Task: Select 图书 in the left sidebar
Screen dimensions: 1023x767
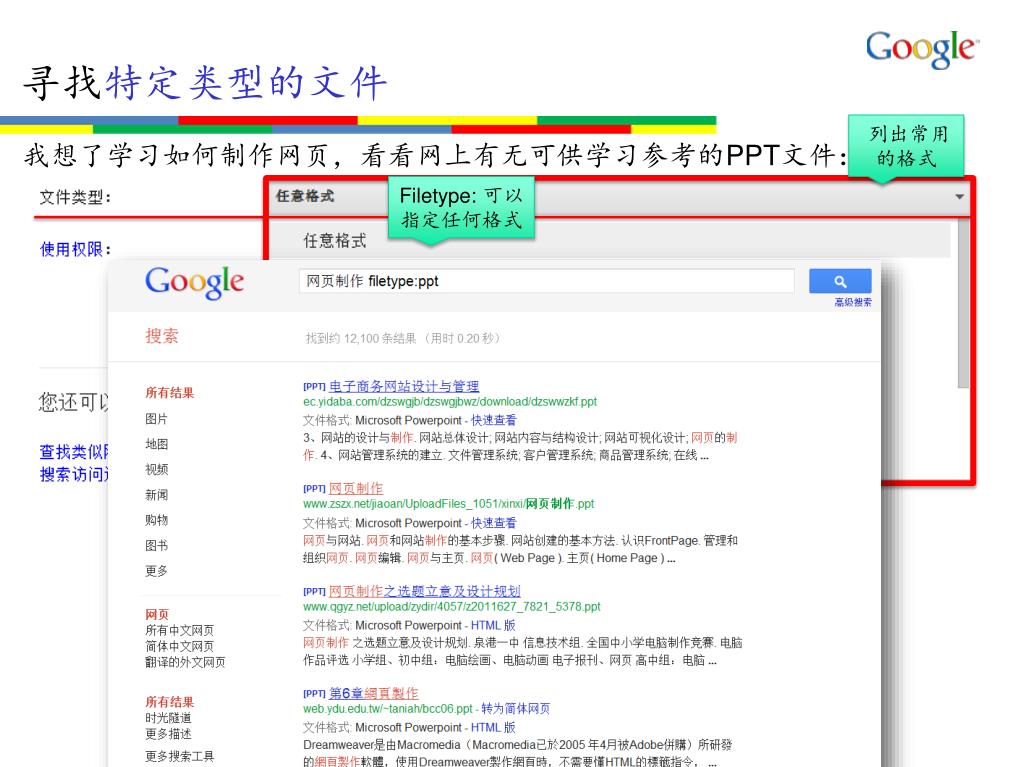Action: pyautogui.click(x=157, y=545)
